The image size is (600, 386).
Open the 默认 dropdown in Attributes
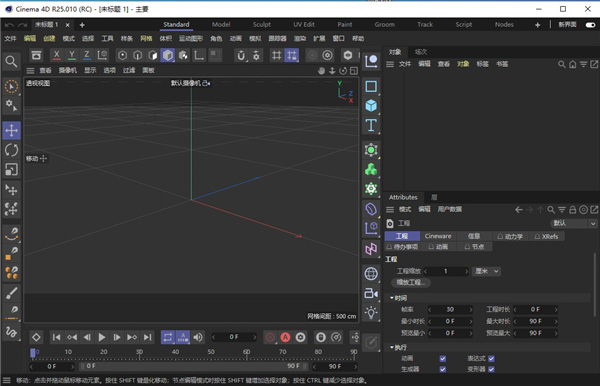click(x=573, y=223)
